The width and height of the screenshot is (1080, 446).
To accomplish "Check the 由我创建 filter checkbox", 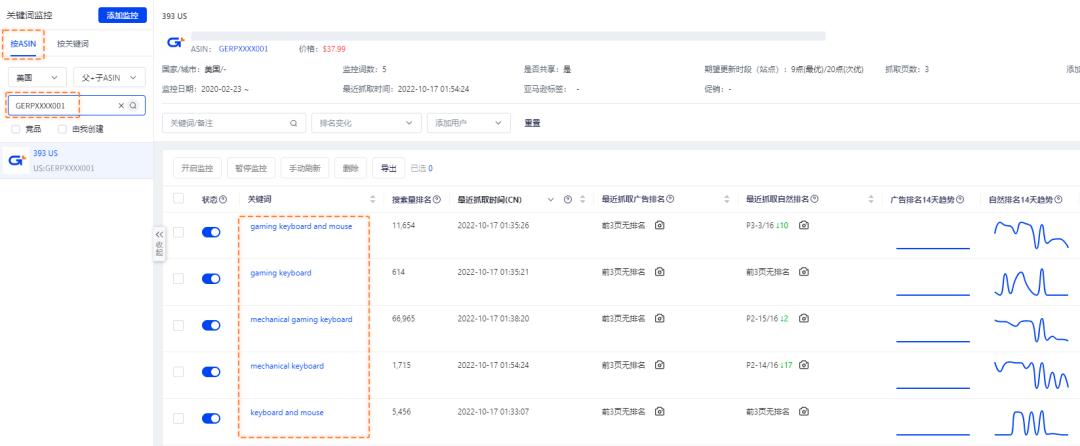I will [x=62, y=129].
